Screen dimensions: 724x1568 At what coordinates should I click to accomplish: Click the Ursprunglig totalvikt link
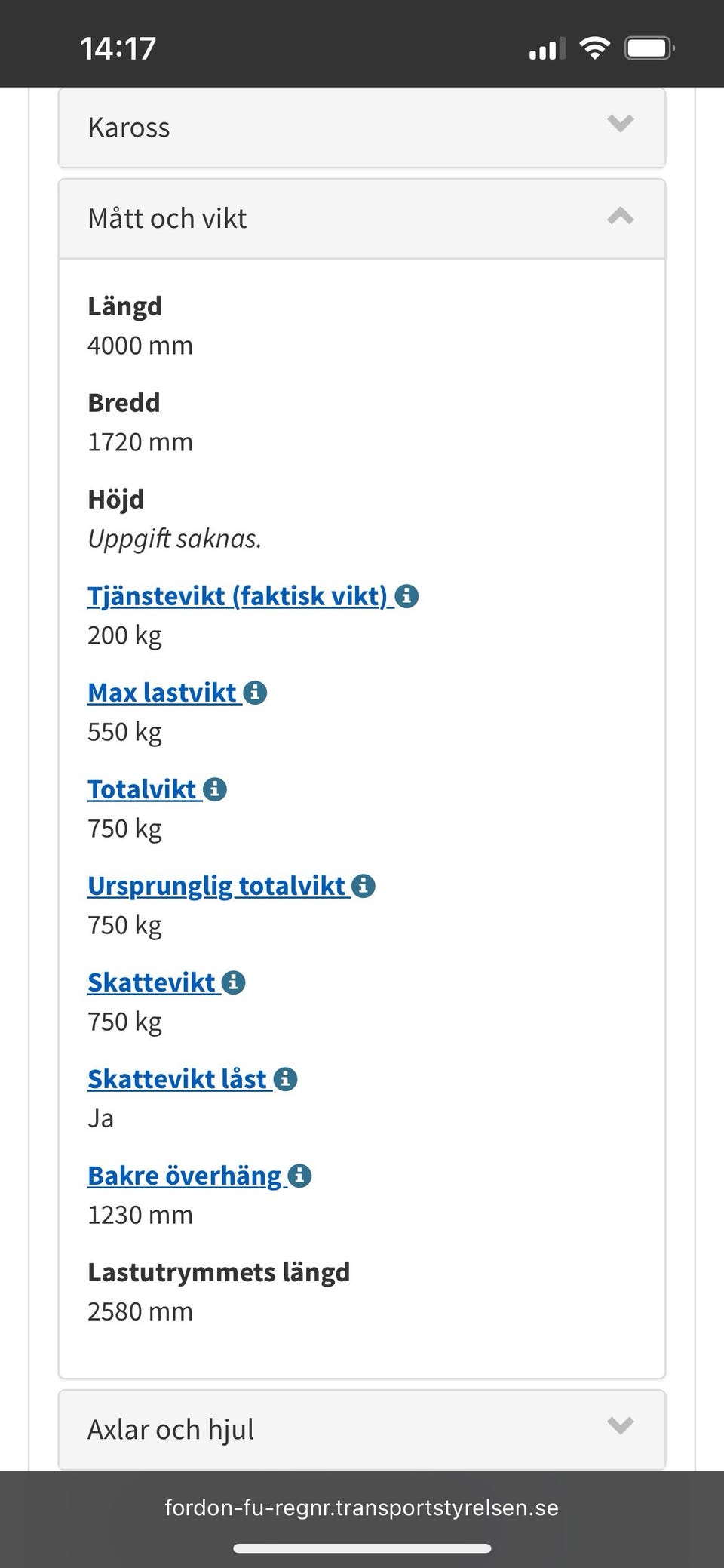(216, 886)
